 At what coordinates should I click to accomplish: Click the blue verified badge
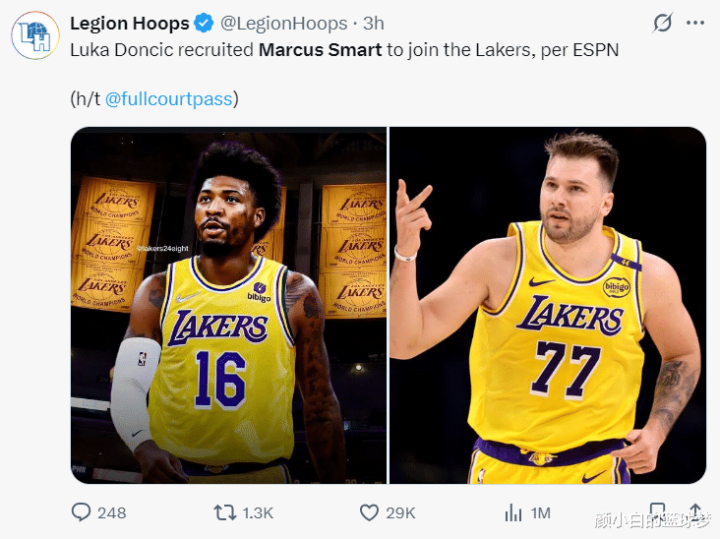(202, 23)
